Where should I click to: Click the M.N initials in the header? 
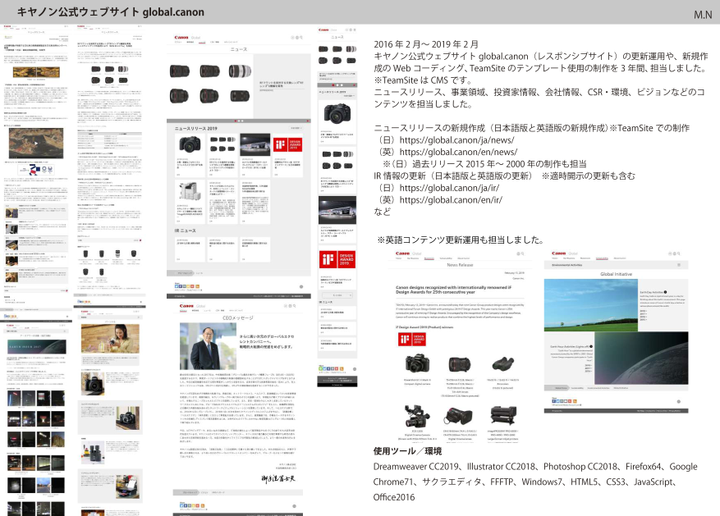tap(703, 15)
